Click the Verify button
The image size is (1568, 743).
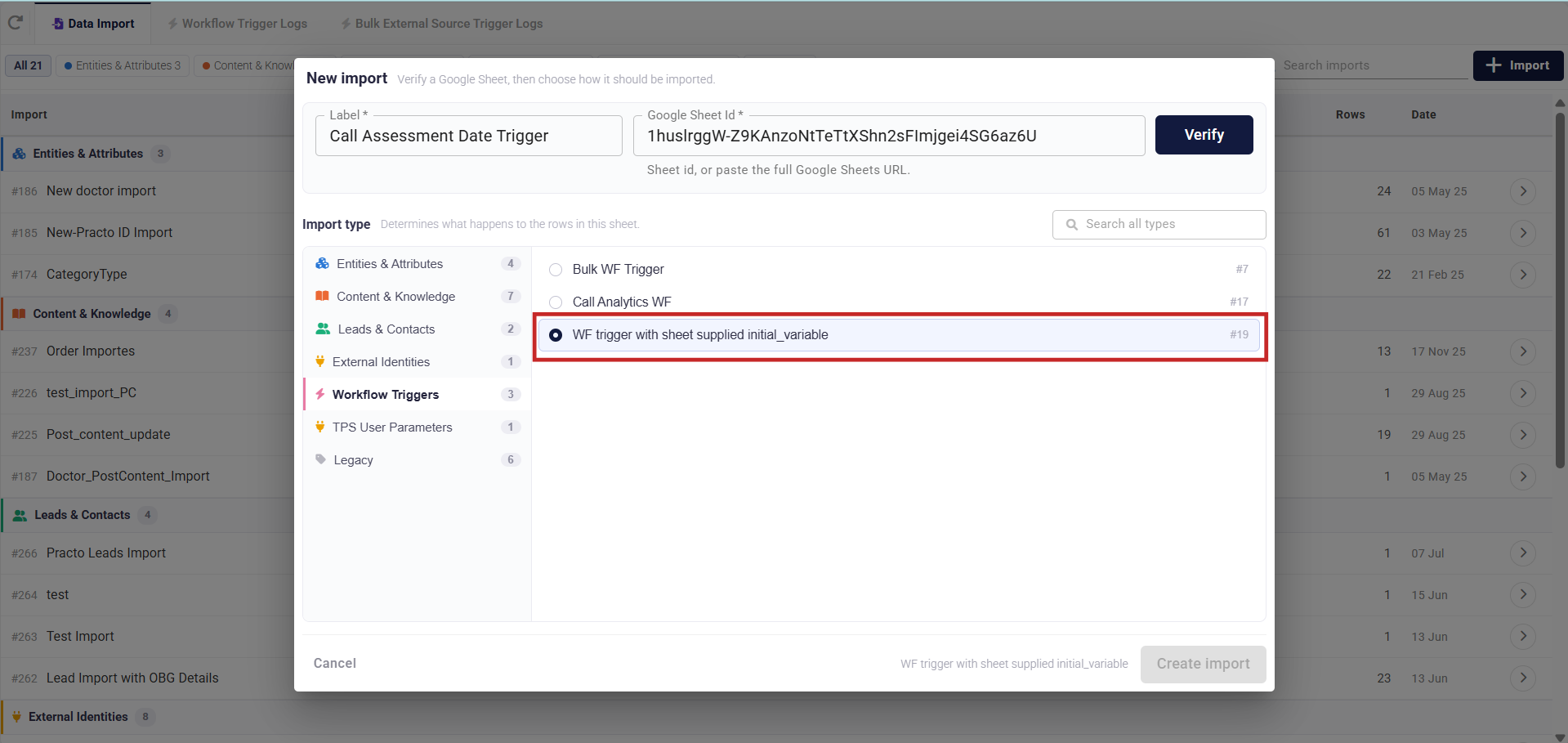(x=1204, y=135)
